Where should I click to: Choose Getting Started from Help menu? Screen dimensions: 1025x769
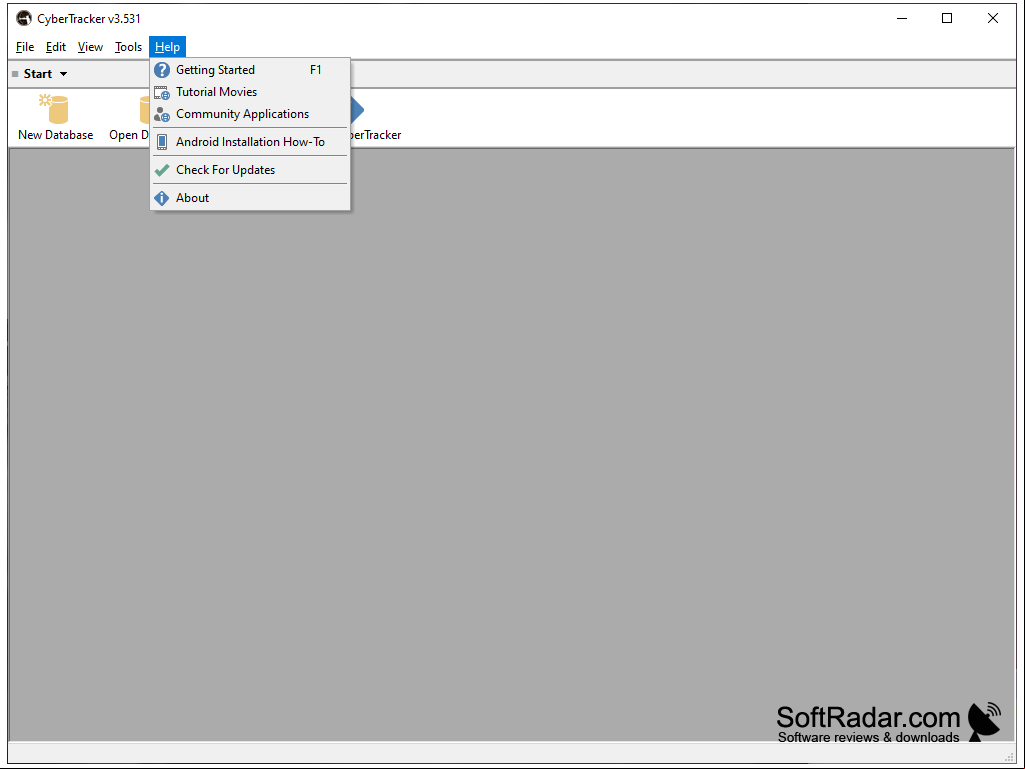click(x=250, y=70)
